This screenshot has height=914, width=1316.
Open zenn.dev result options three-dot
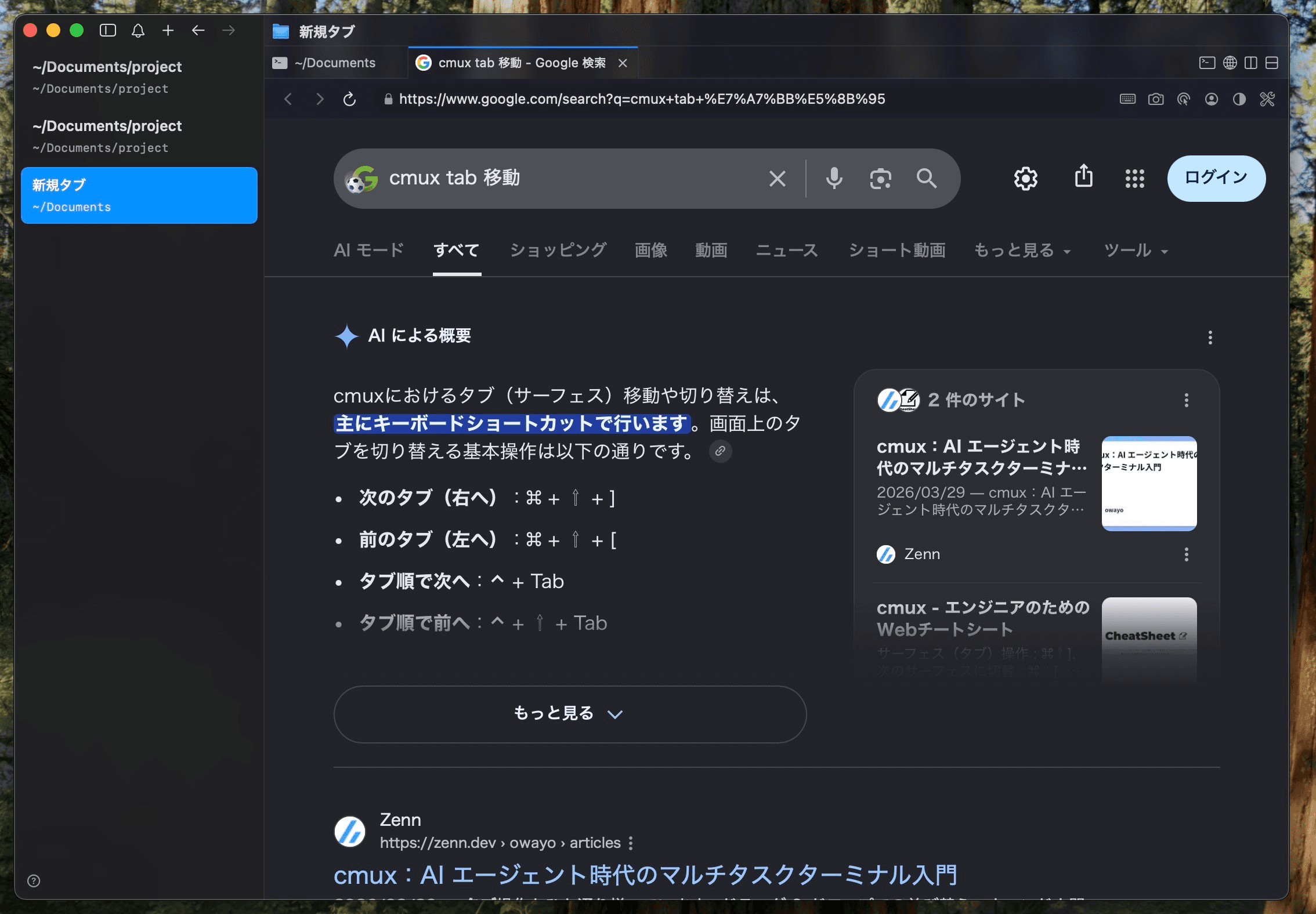point(631,843)
